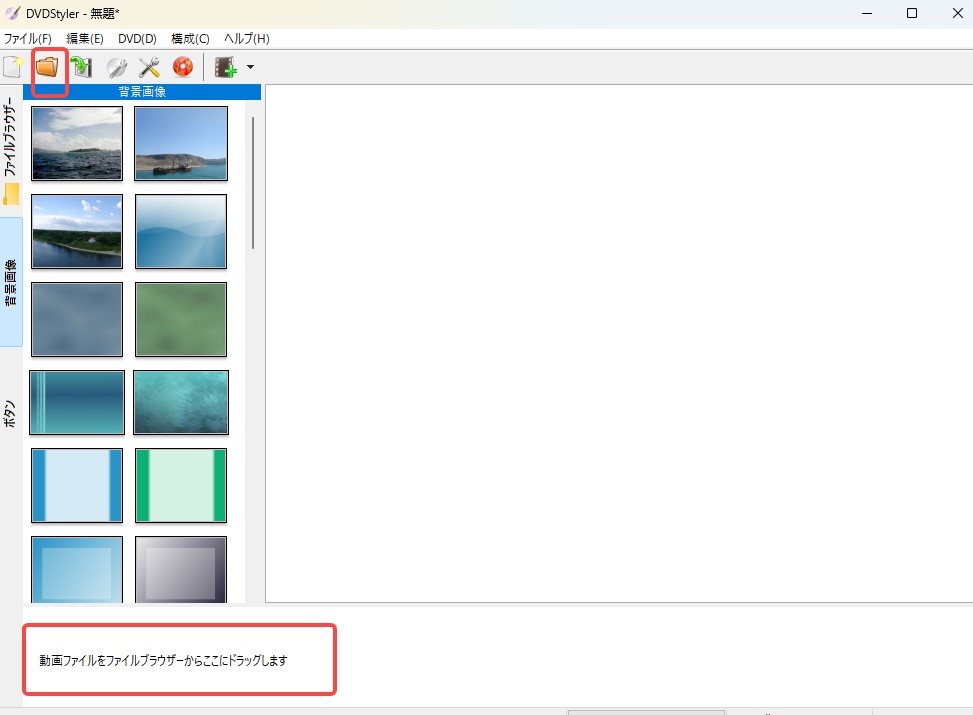Select blue framed square background thumbnail
Image resolution: width=973 pixels, height=715 pixels.
77,570
